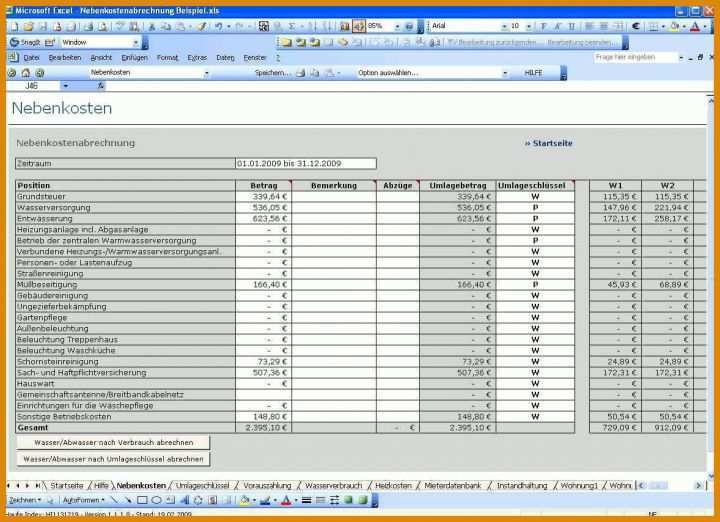Click the HILFE button
The image size is (720, 522).
(x=533, y=73)
